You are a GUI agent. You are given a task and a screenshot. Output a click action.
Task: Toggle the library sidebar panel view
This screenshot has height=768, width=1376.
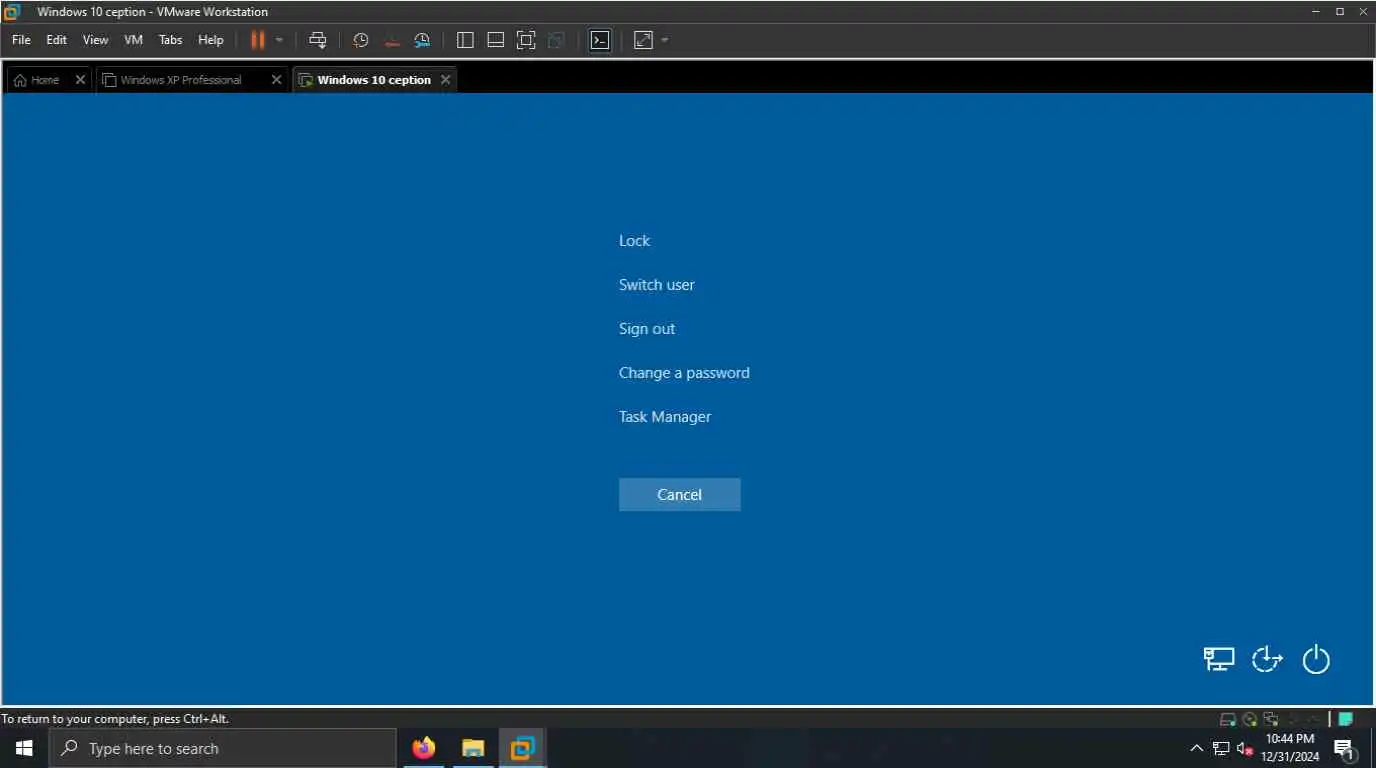pos(465,40)
